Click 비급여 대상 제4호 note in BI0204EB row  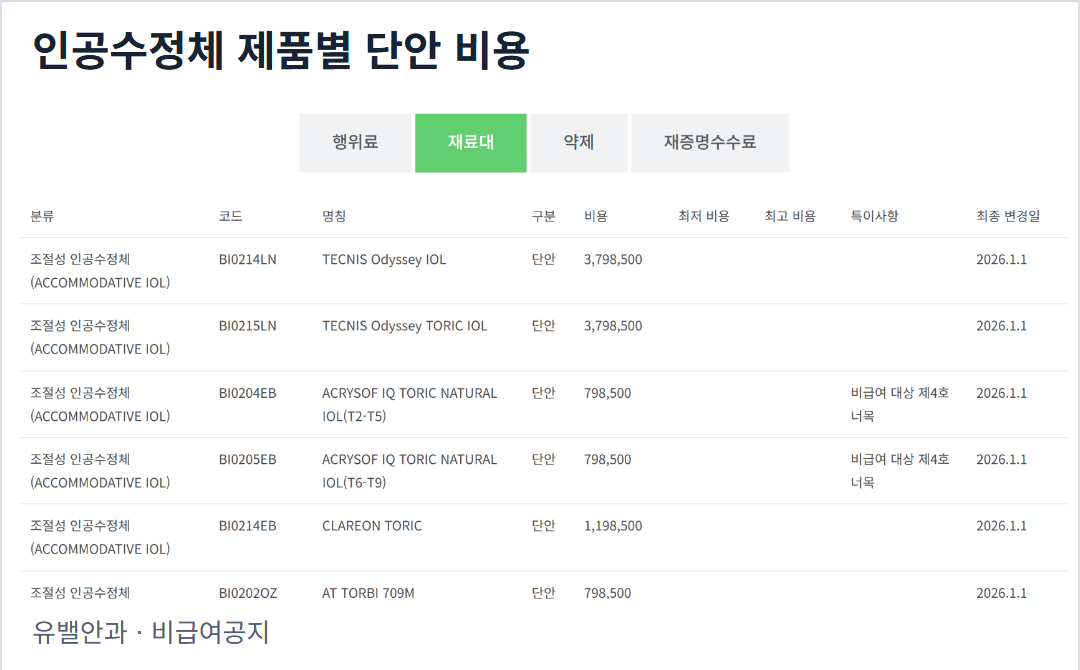[x=900, y=405]
